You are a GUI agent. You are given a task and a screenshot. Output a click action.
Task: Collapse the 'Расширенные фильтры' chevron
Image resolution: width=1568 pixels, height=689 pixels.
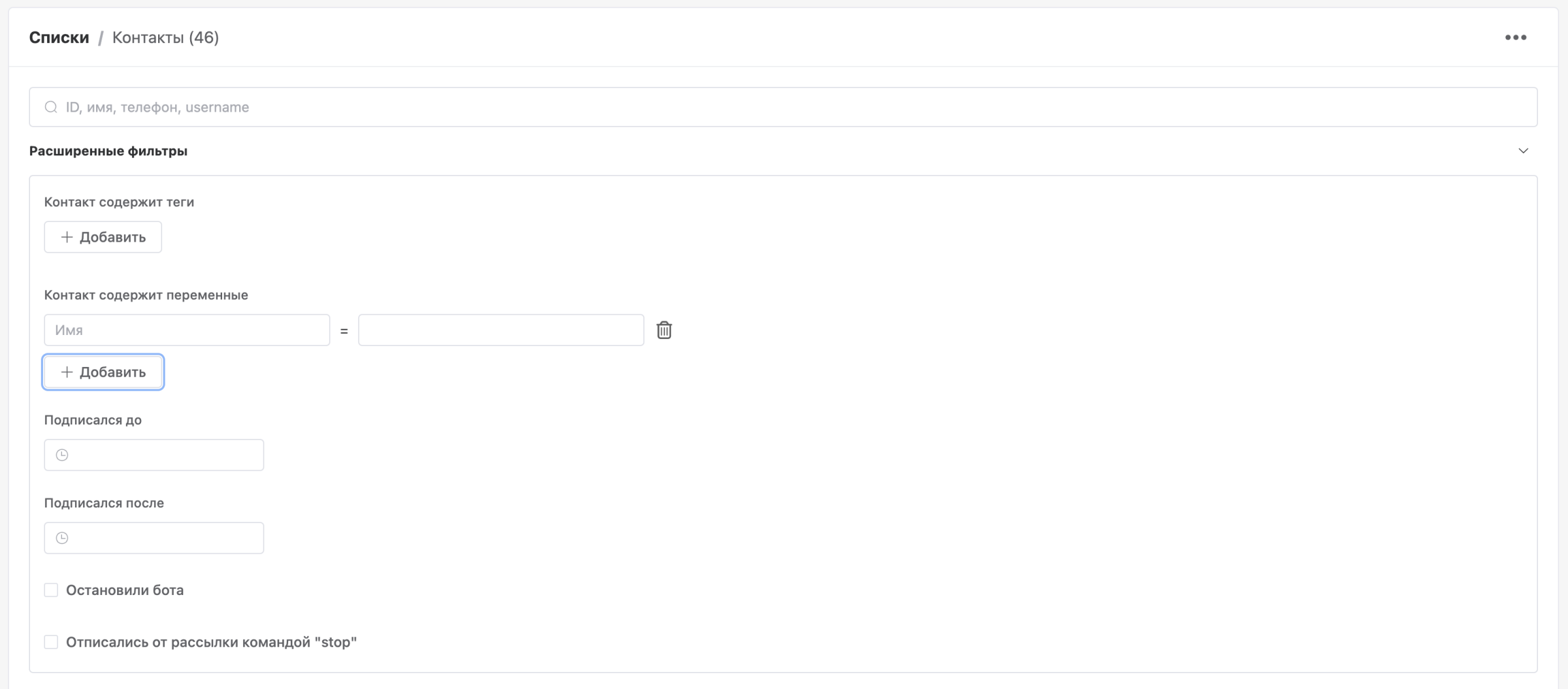click(1523, 151)
